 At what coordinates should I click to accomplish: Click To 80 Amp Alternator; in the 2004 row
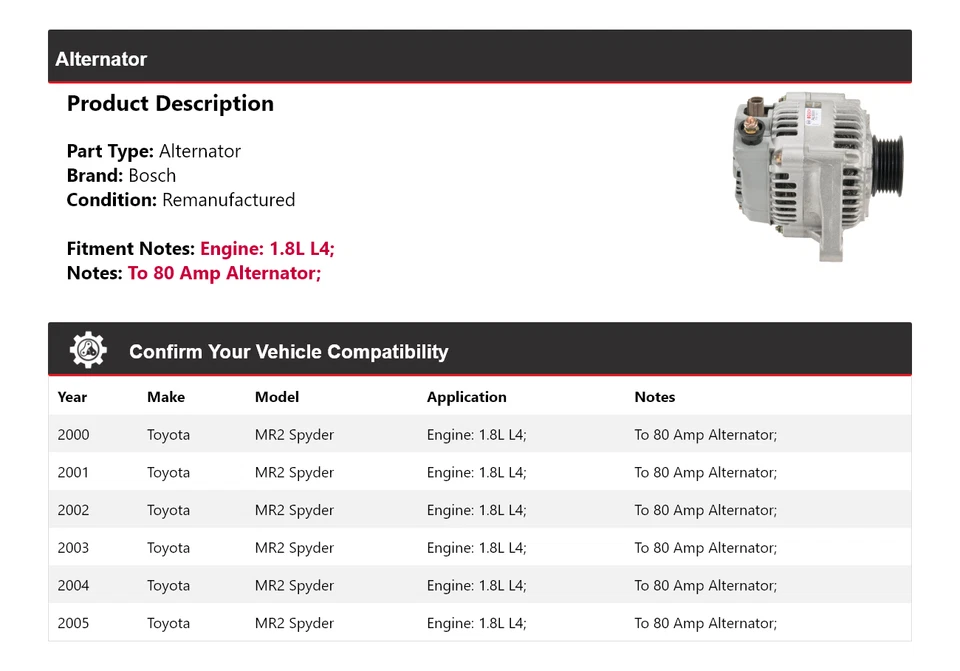[705, 587]
